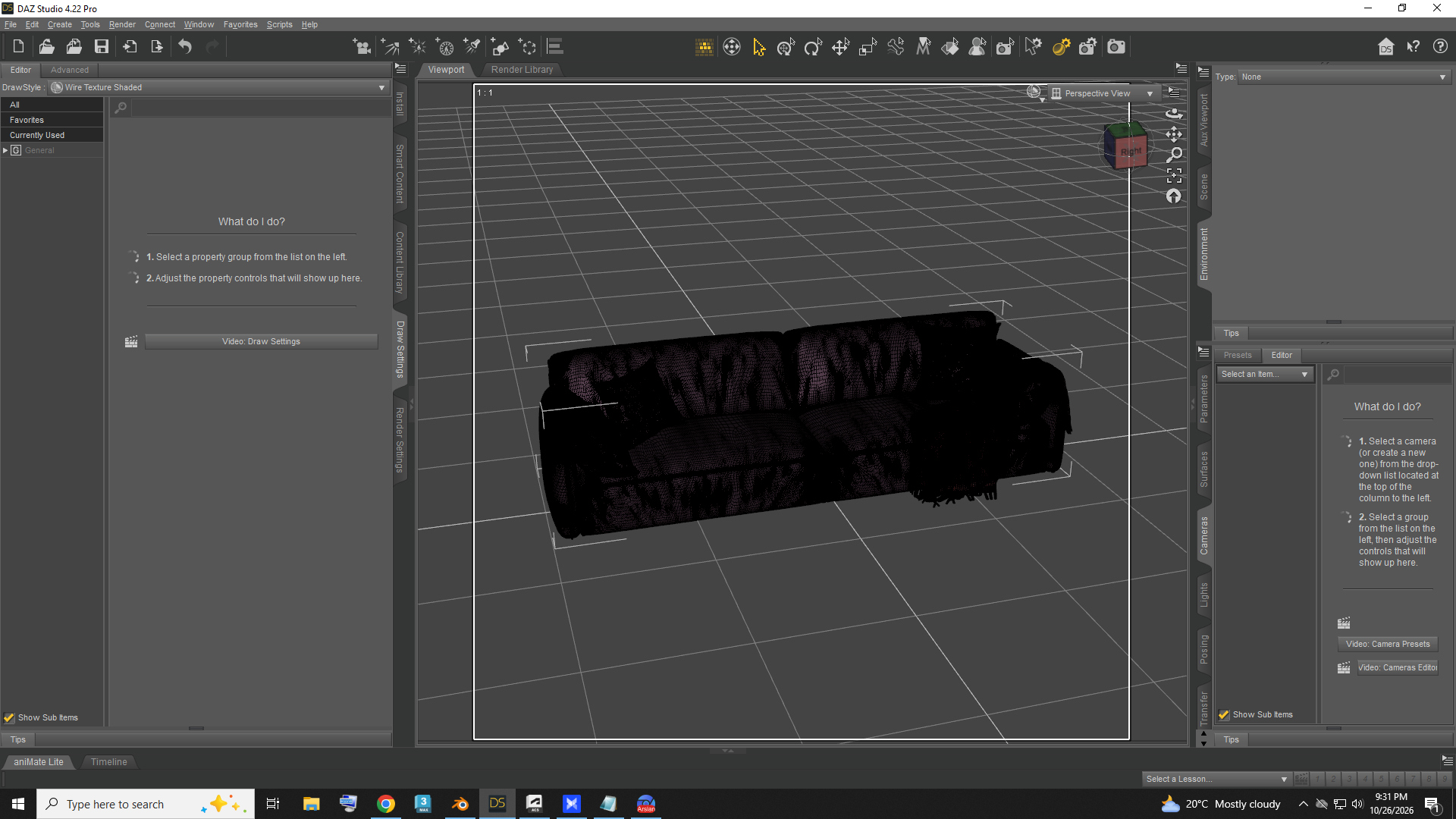Create a new point light from the toolbar
This screenshot has width=1456, height=819.
pyautogui.click(x=417, y=47)
